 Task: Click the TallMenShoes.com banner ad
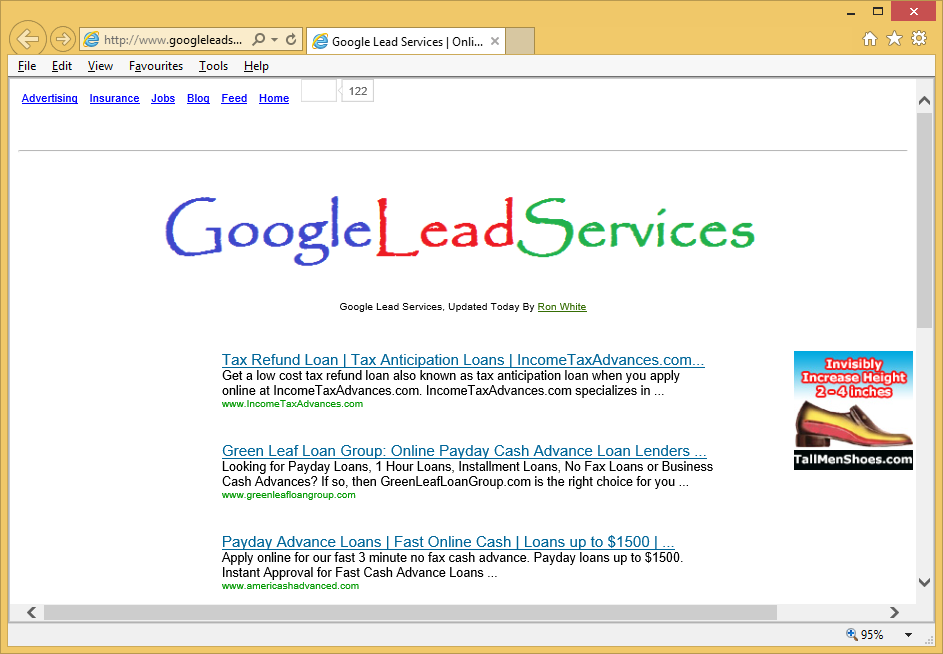click(853, 410)
